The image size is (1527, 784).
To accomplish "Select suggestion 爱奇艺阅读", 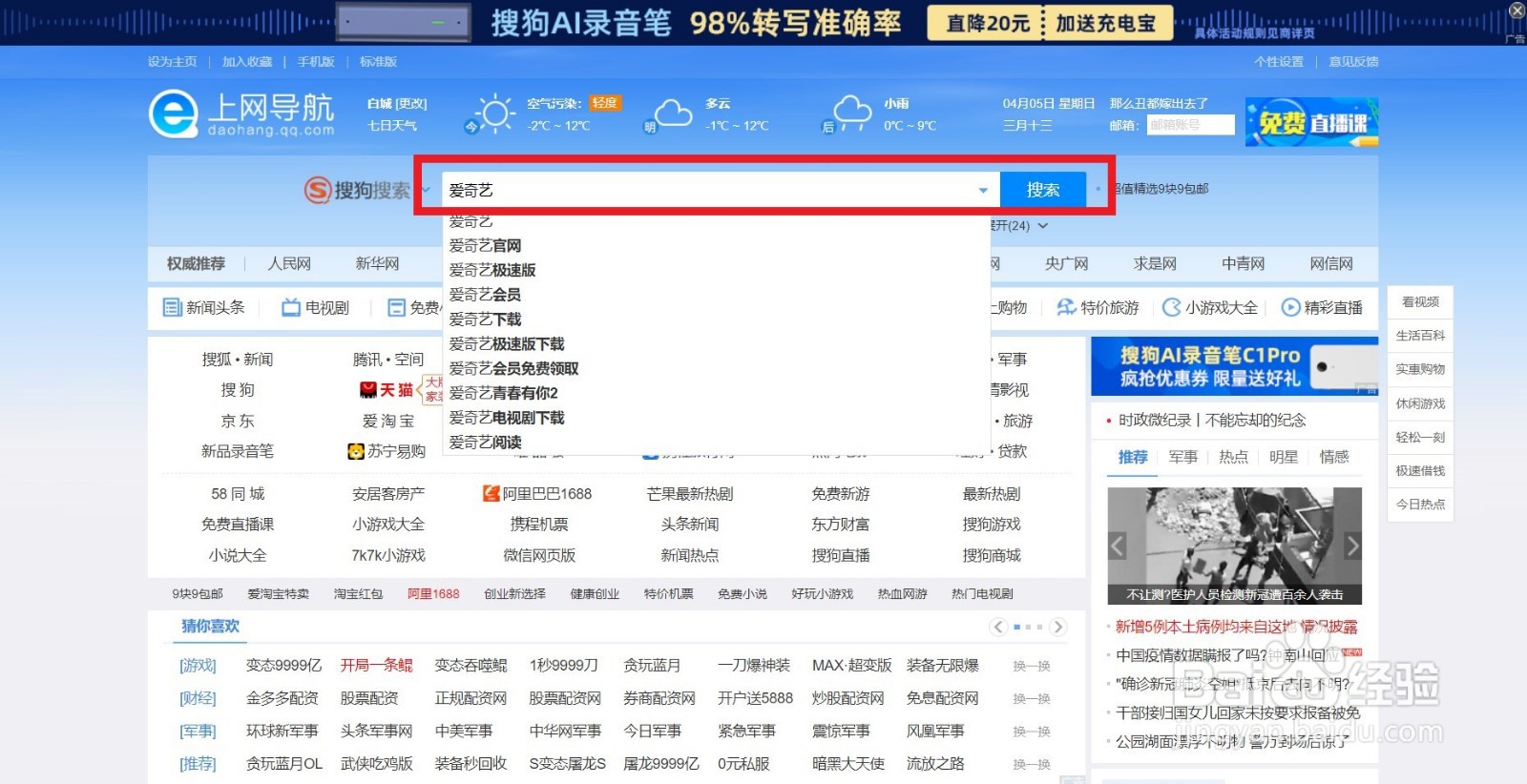I will coord(485,443).
